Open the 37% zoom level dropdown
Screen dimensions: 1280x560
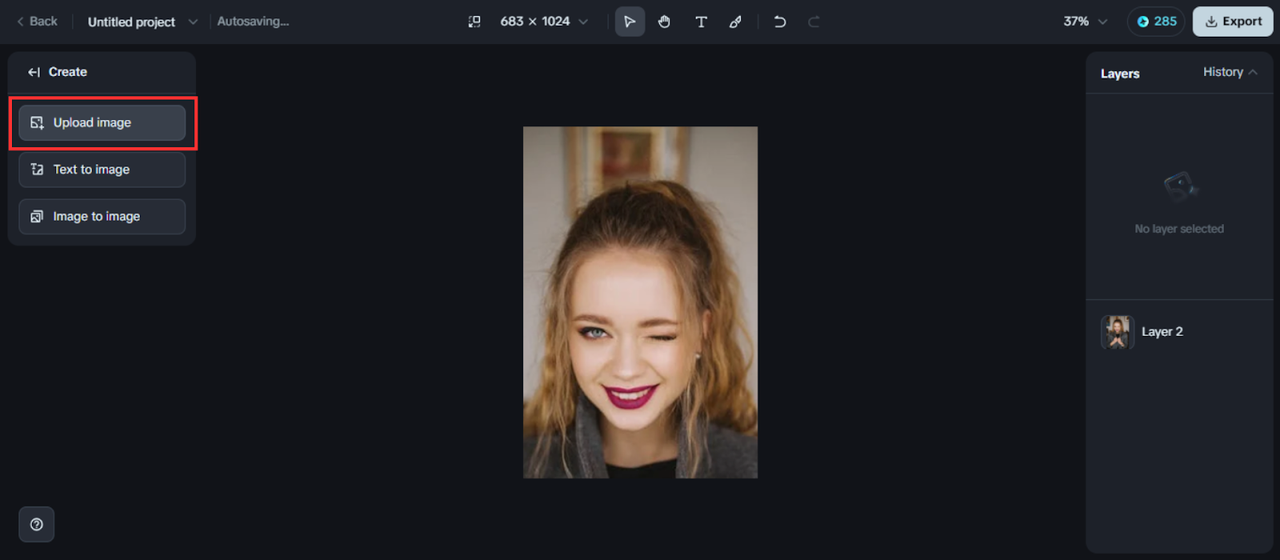[1086, 21]
